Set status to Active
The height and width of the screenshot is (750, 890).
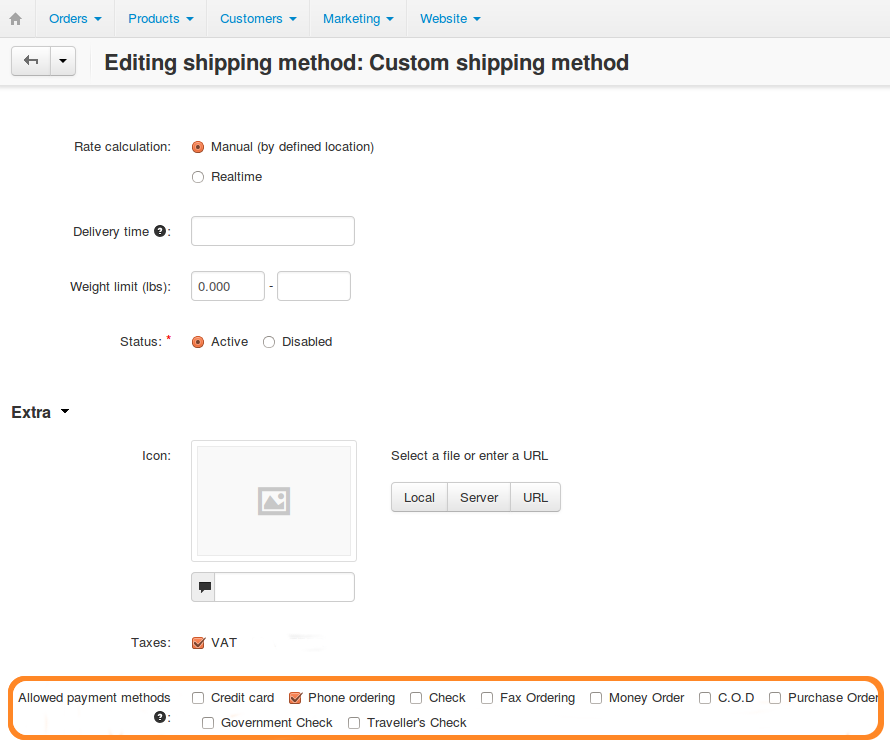198,342
